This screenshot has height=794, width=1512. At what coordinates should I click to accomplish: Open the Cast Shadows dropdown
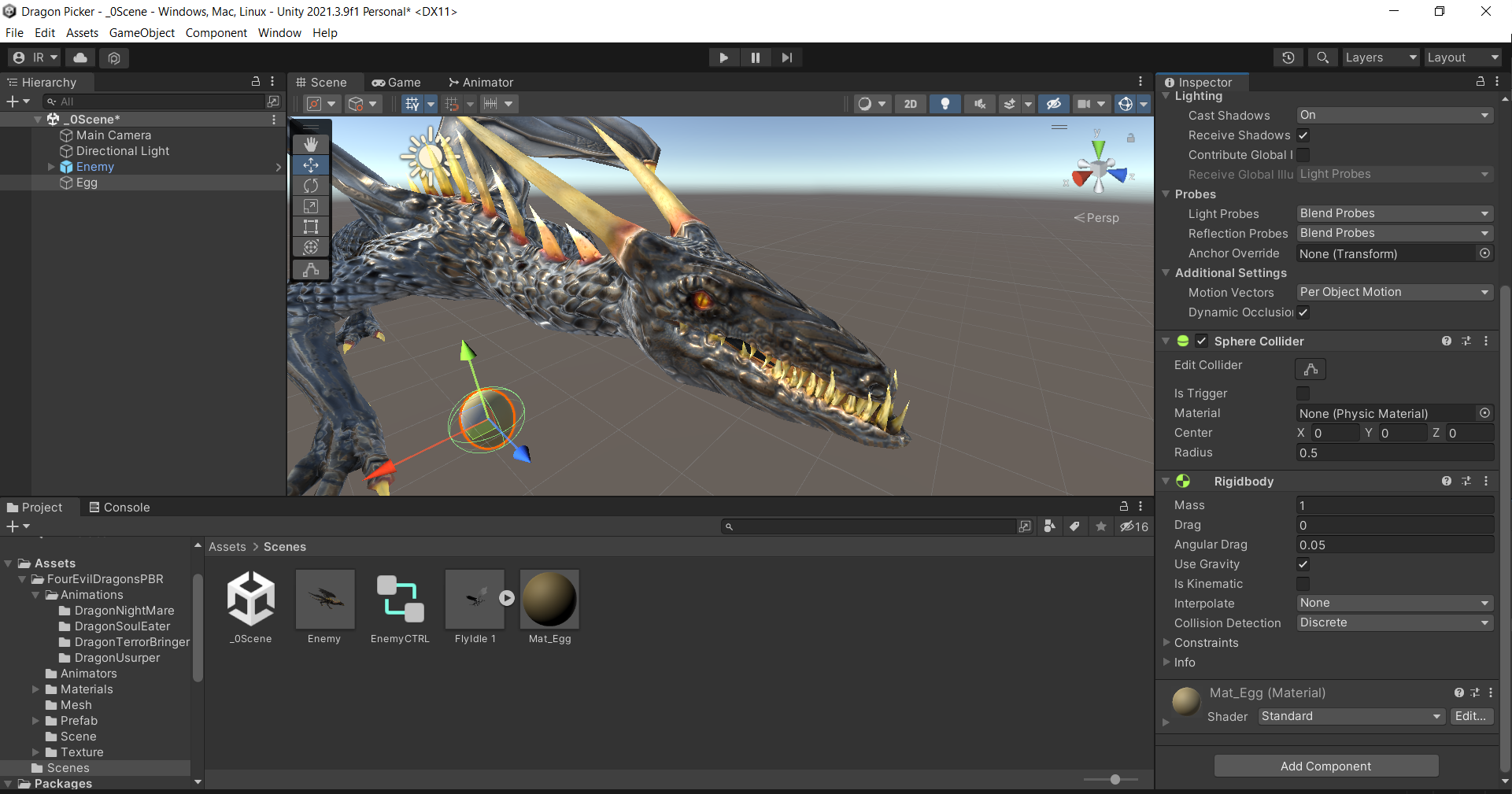tap(1394, 115)
